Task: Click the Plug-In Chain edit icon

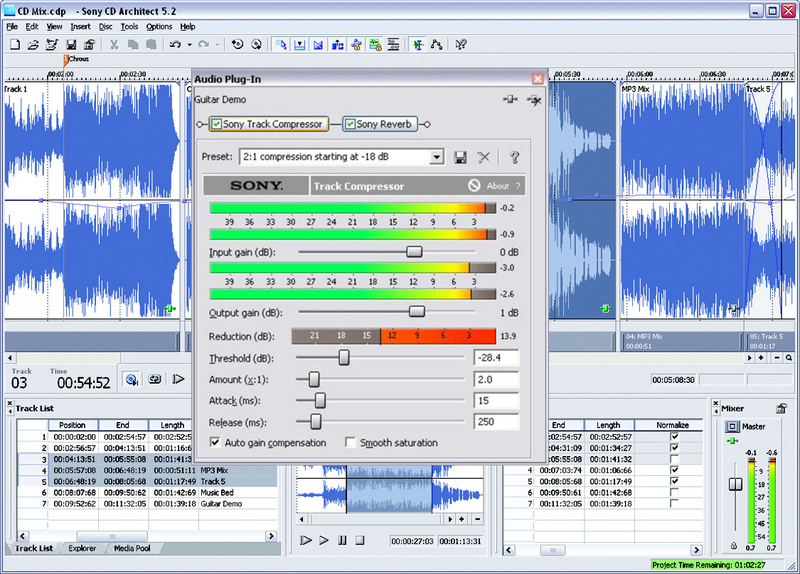Action: (511, 100)
